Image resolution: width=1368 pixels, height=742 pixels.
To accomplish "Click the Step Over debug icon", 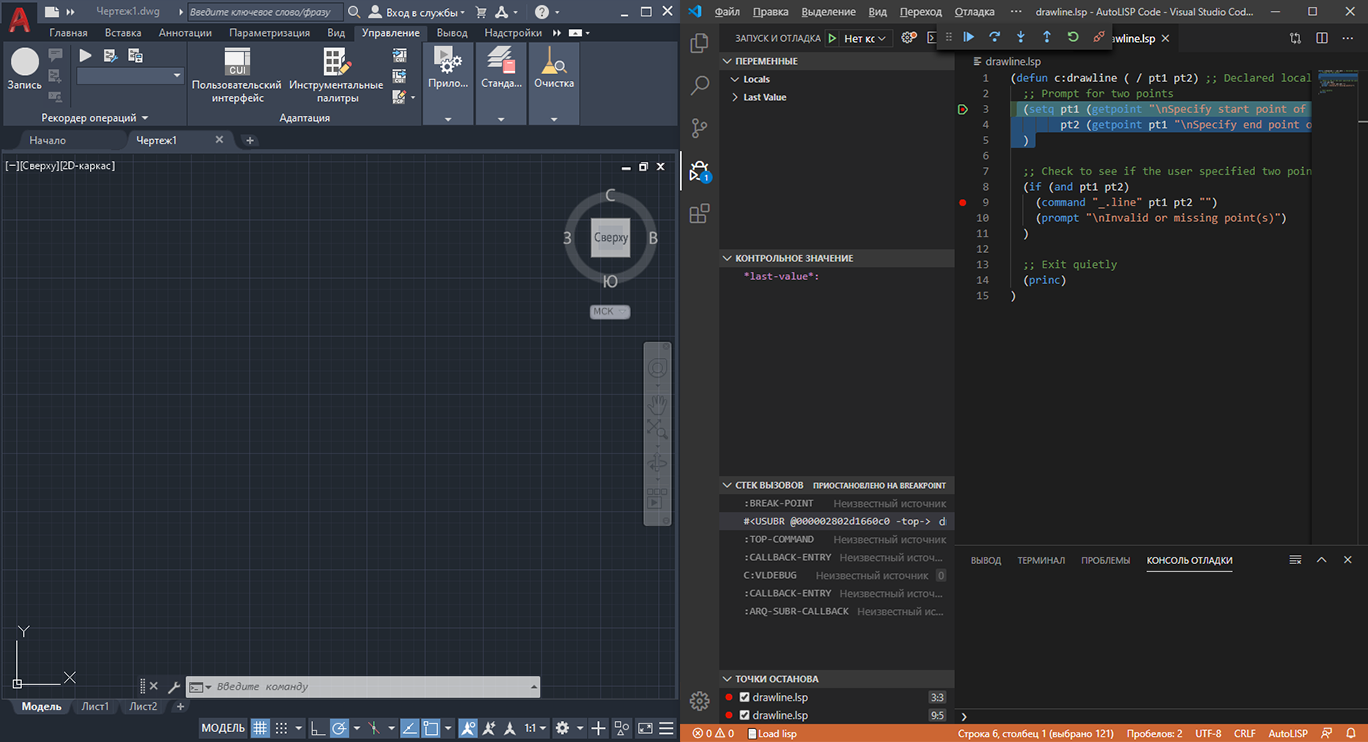I will pyautogui.click(x=994, y=37).
